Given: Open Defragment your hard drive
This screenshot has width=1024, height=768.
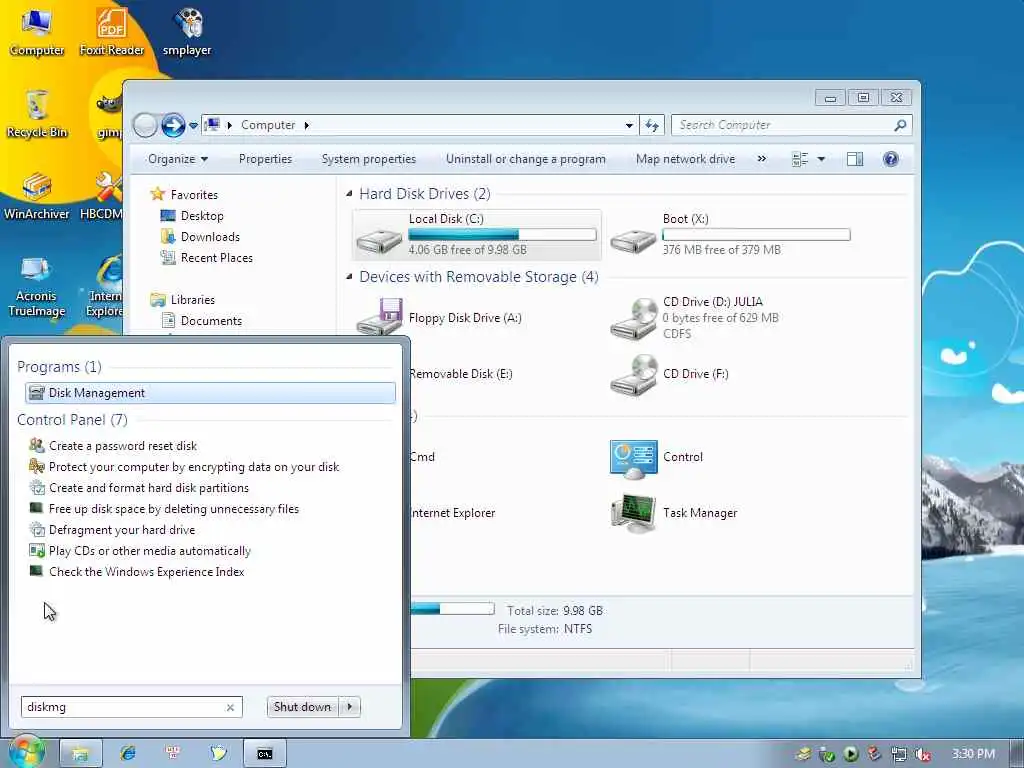Looking at the screenshot, I should pyautogui.click(x=121, y=530).
